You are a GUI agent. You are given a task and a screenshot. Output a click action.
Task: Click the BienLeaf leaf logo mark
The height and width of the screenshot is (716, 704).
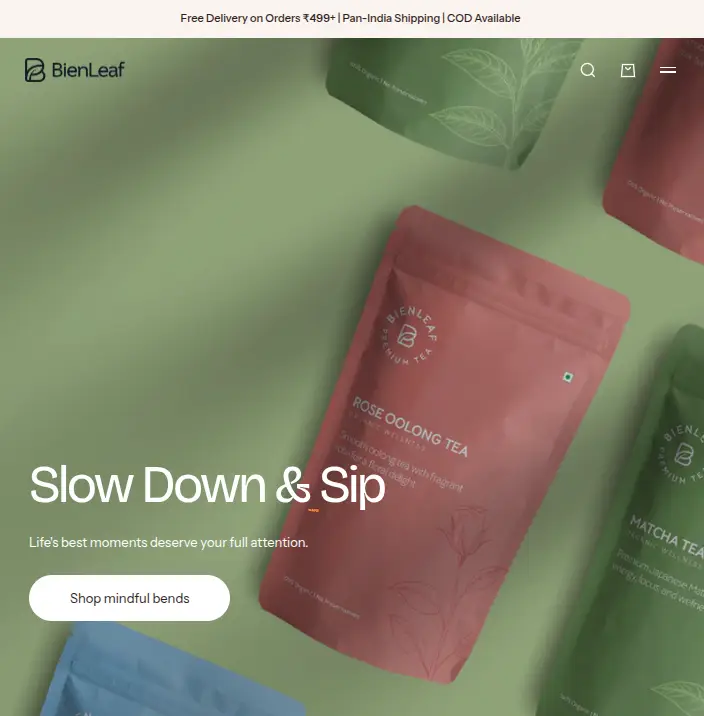(x=35, y=70)
